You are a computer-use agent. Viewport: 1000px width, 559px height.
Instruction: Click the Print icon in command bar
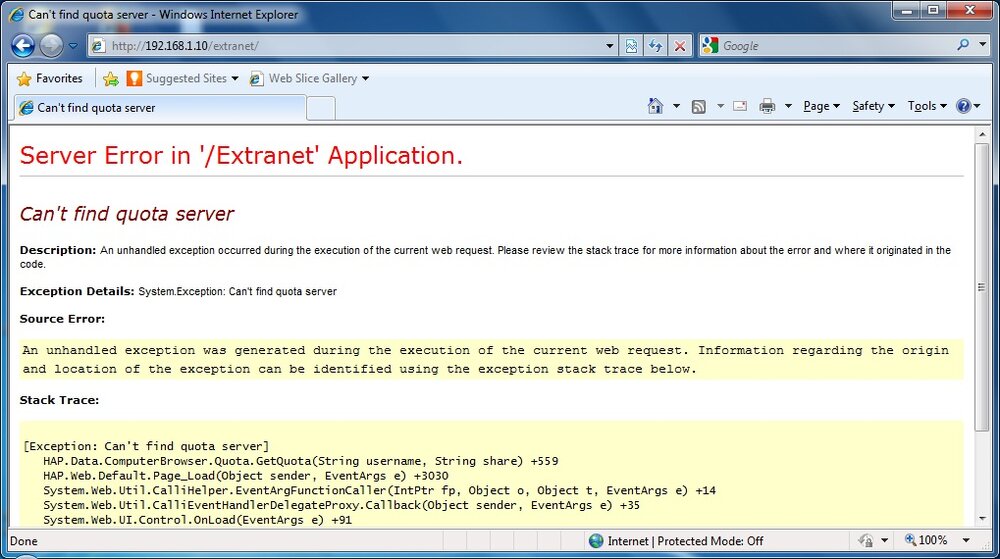(767, 106)
